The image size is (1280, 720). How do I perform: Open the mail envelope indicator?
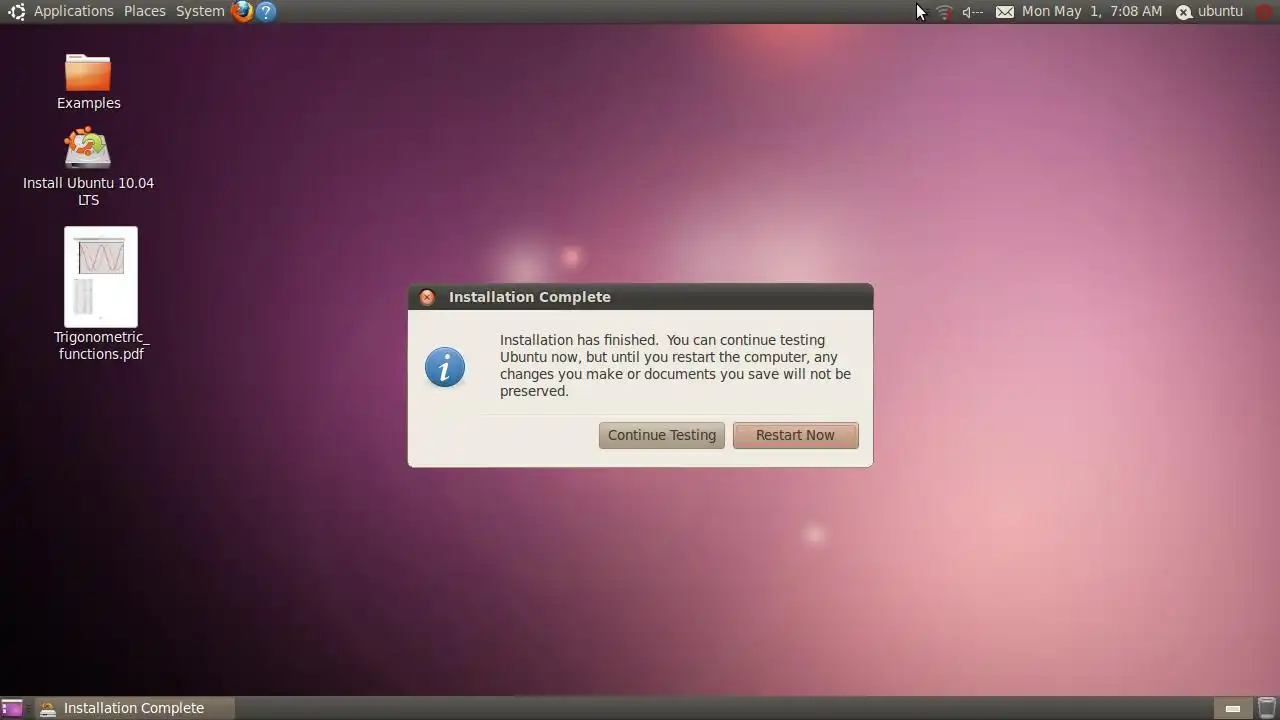(x=1004, y=12)
